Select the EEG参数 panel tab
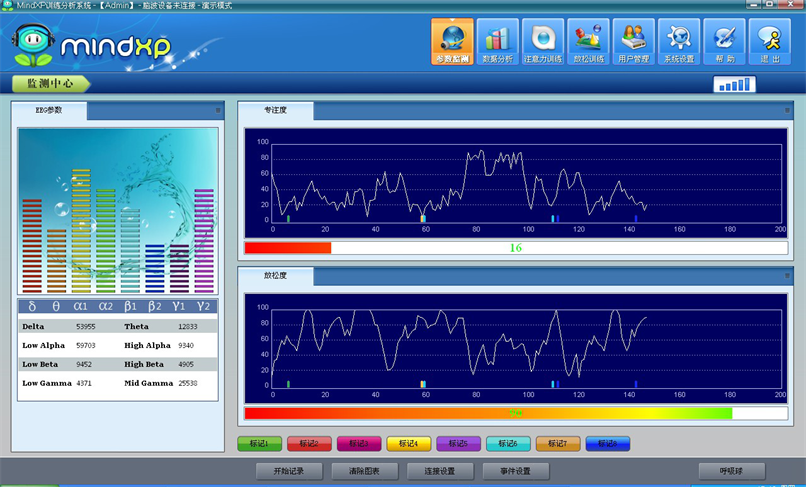This screenshot has width=806, height=487. [50, 111]
